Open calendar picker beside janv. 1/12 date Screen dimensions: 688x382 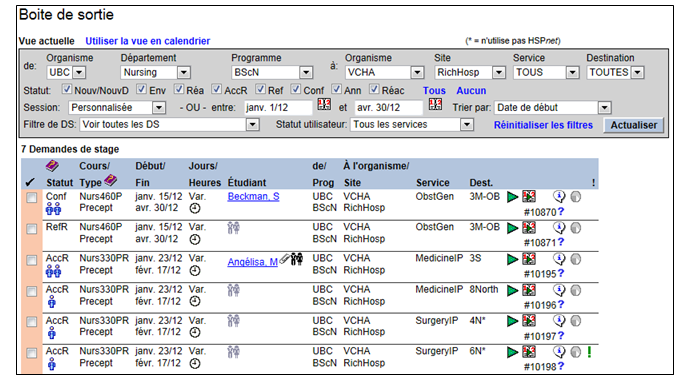[x=324, y=105]
